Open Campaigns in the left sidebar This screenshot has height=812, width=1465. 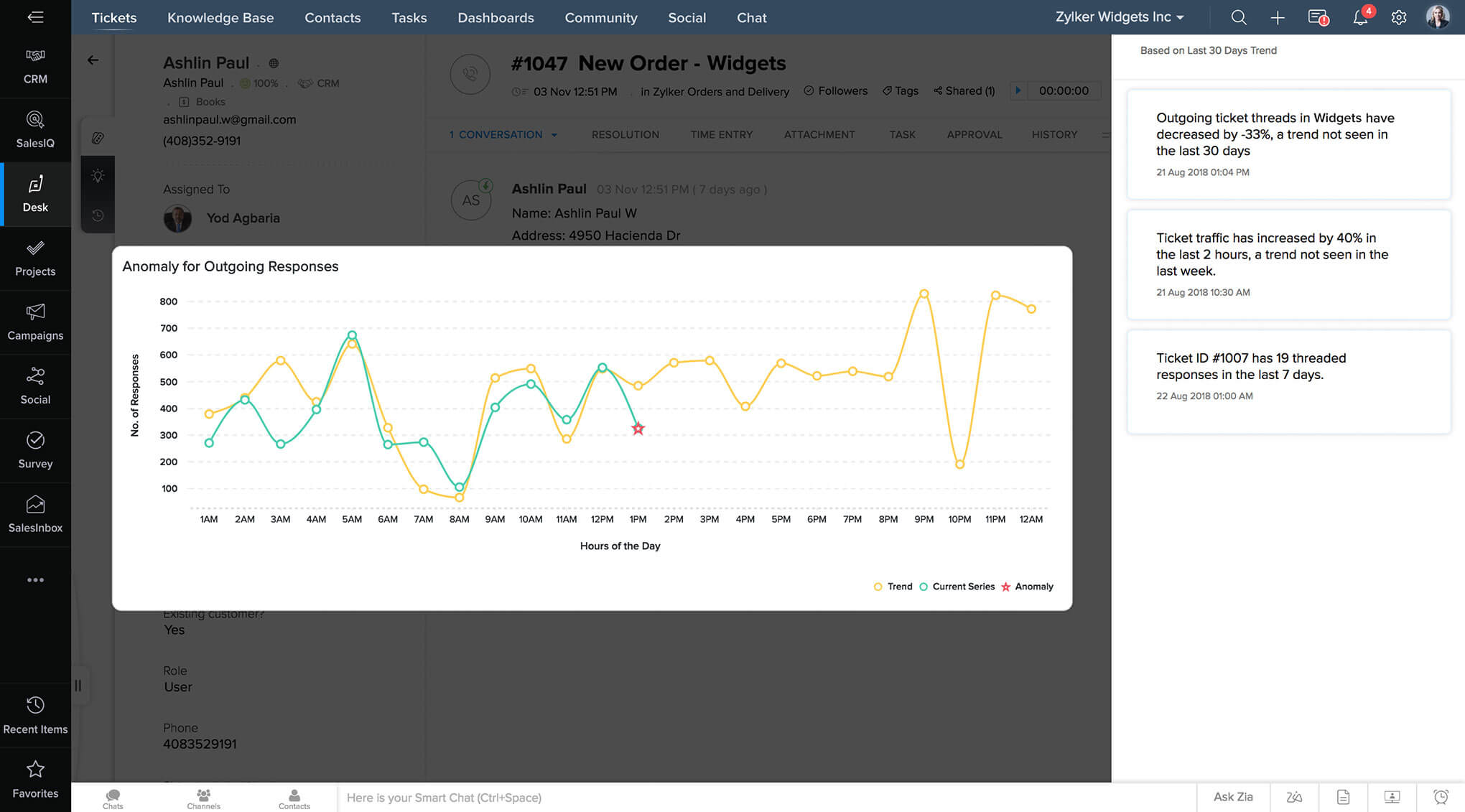tap(35, 322)
